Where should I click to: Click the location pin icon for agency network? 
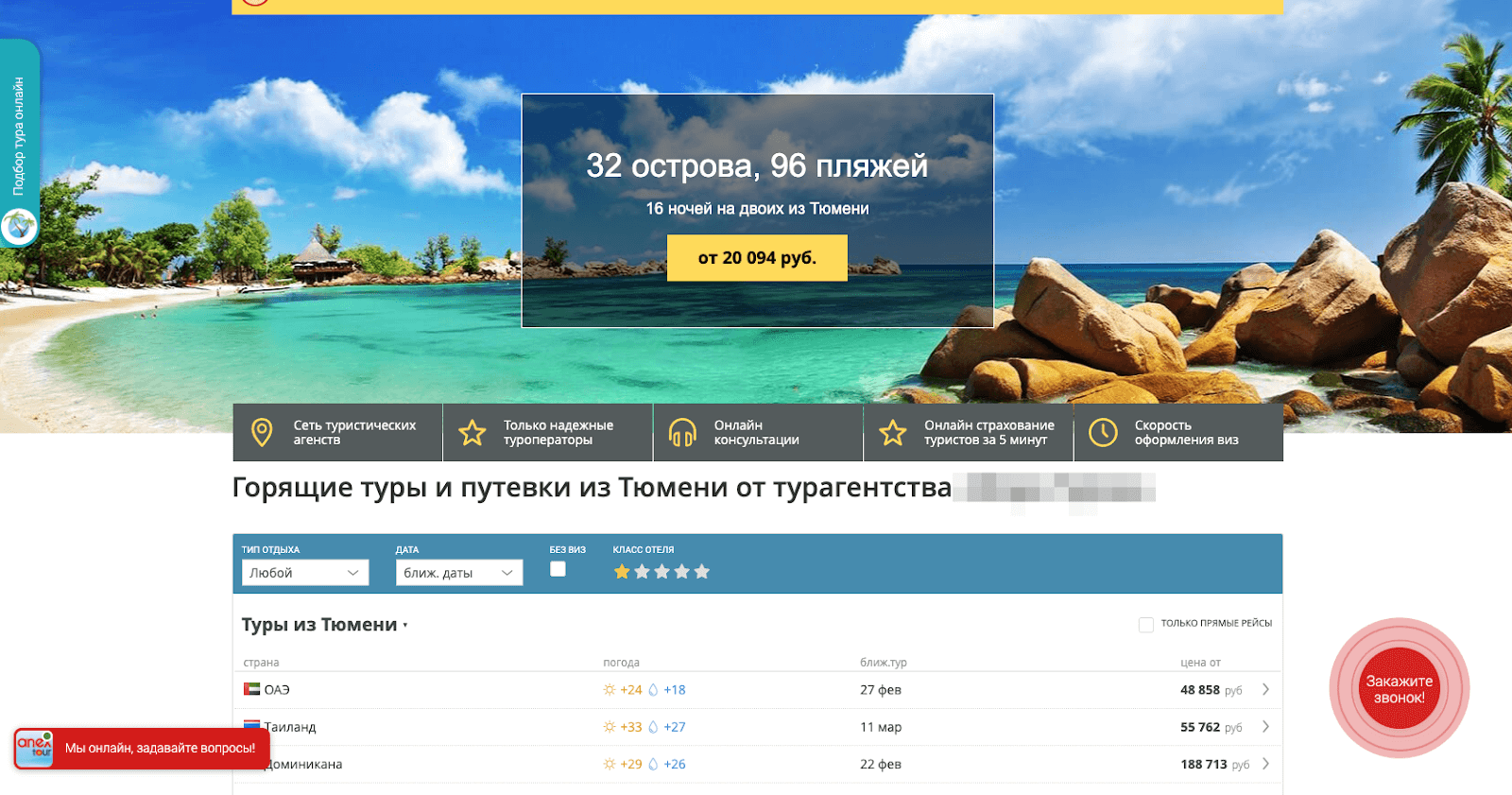coord(262,432)
